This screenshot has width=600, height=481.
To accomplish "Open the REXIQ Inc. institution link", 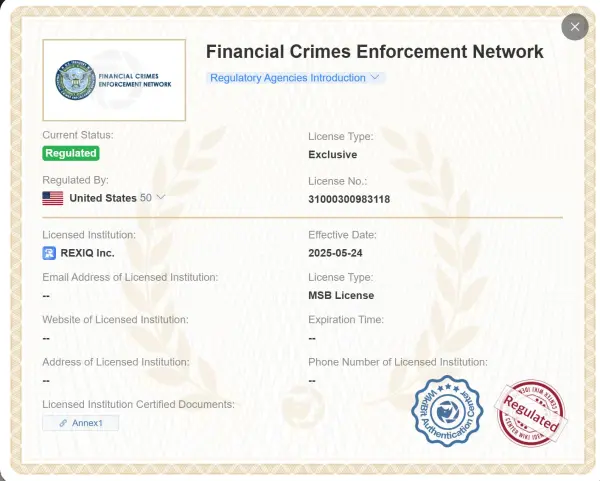I will click(87, 253).
